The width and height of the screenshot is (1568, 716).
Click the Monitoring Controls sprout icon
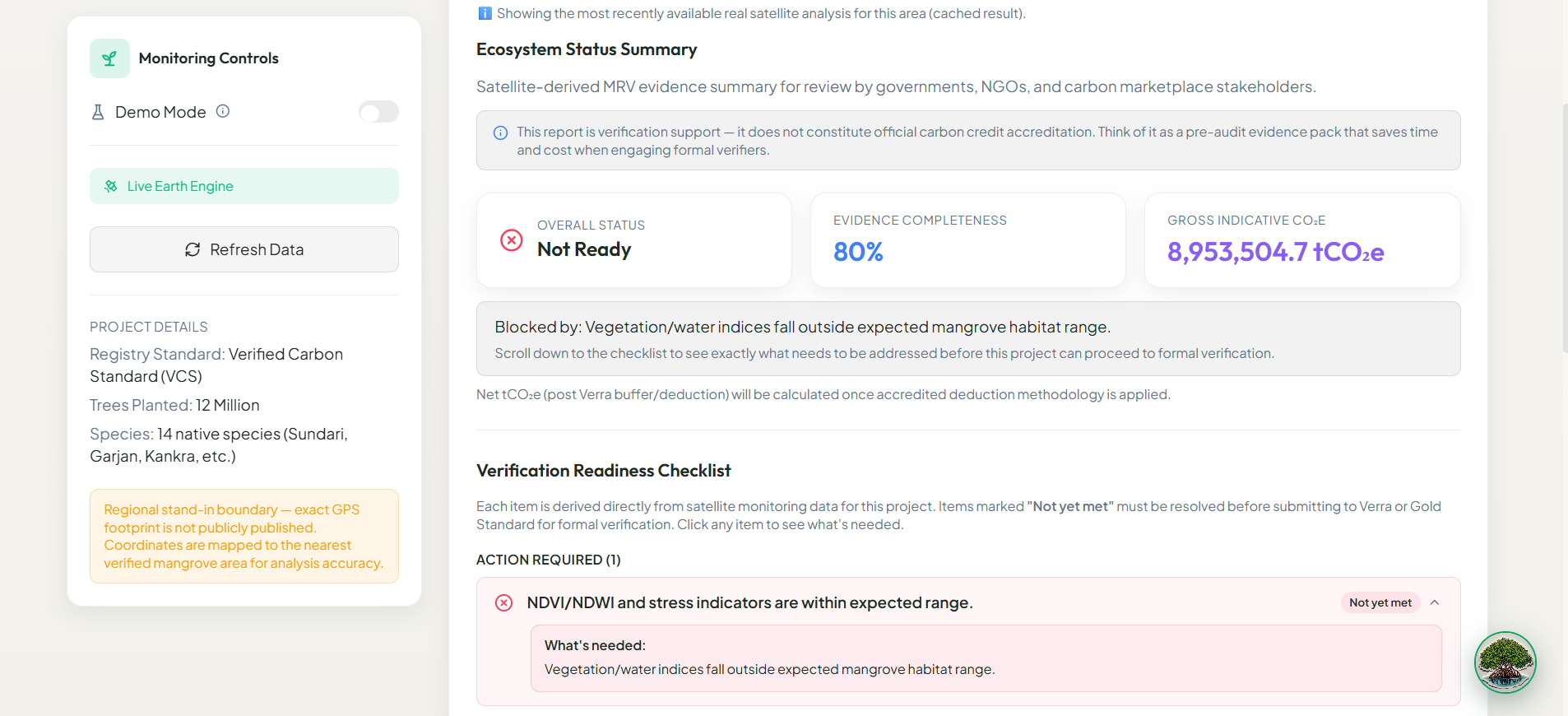point(109,58)
